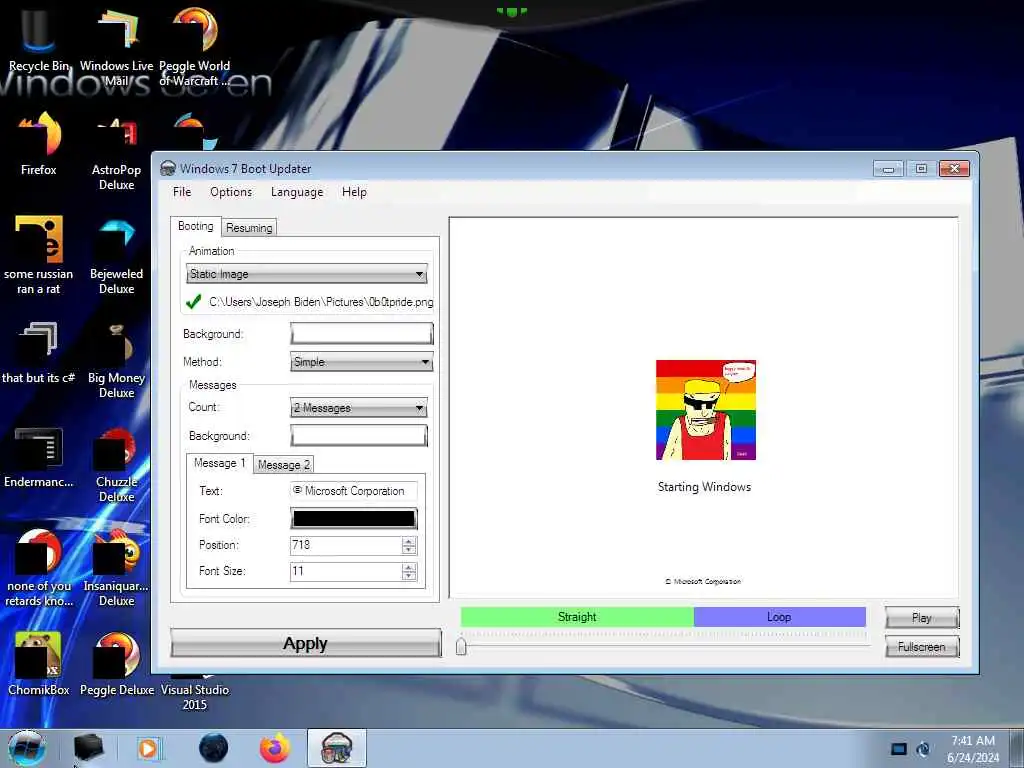The image size is (1024, 768).
Task: Click the animation timeline slider handle
Action: point(461,647)
